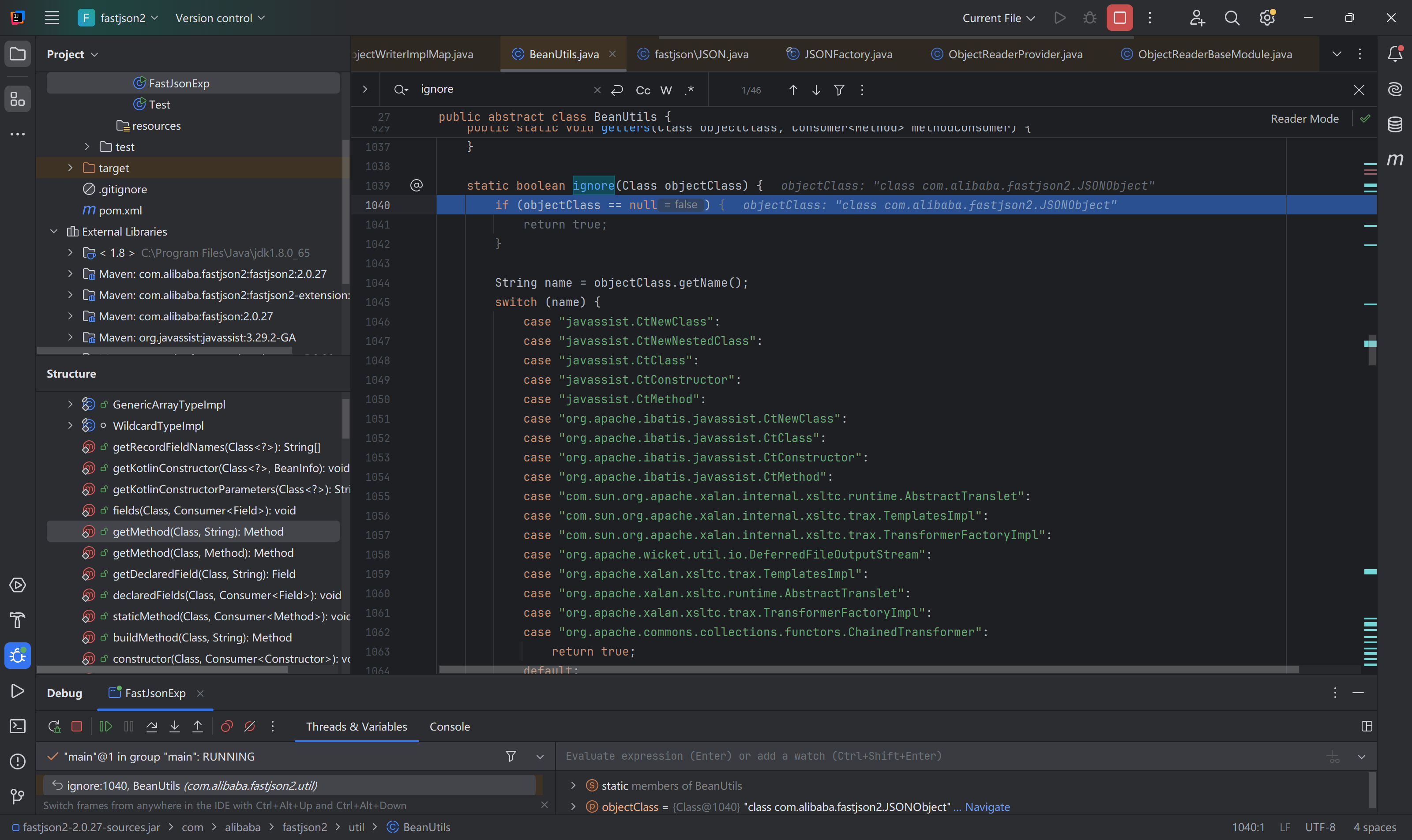Open Current File run configuration dropdown

(999, 18)
